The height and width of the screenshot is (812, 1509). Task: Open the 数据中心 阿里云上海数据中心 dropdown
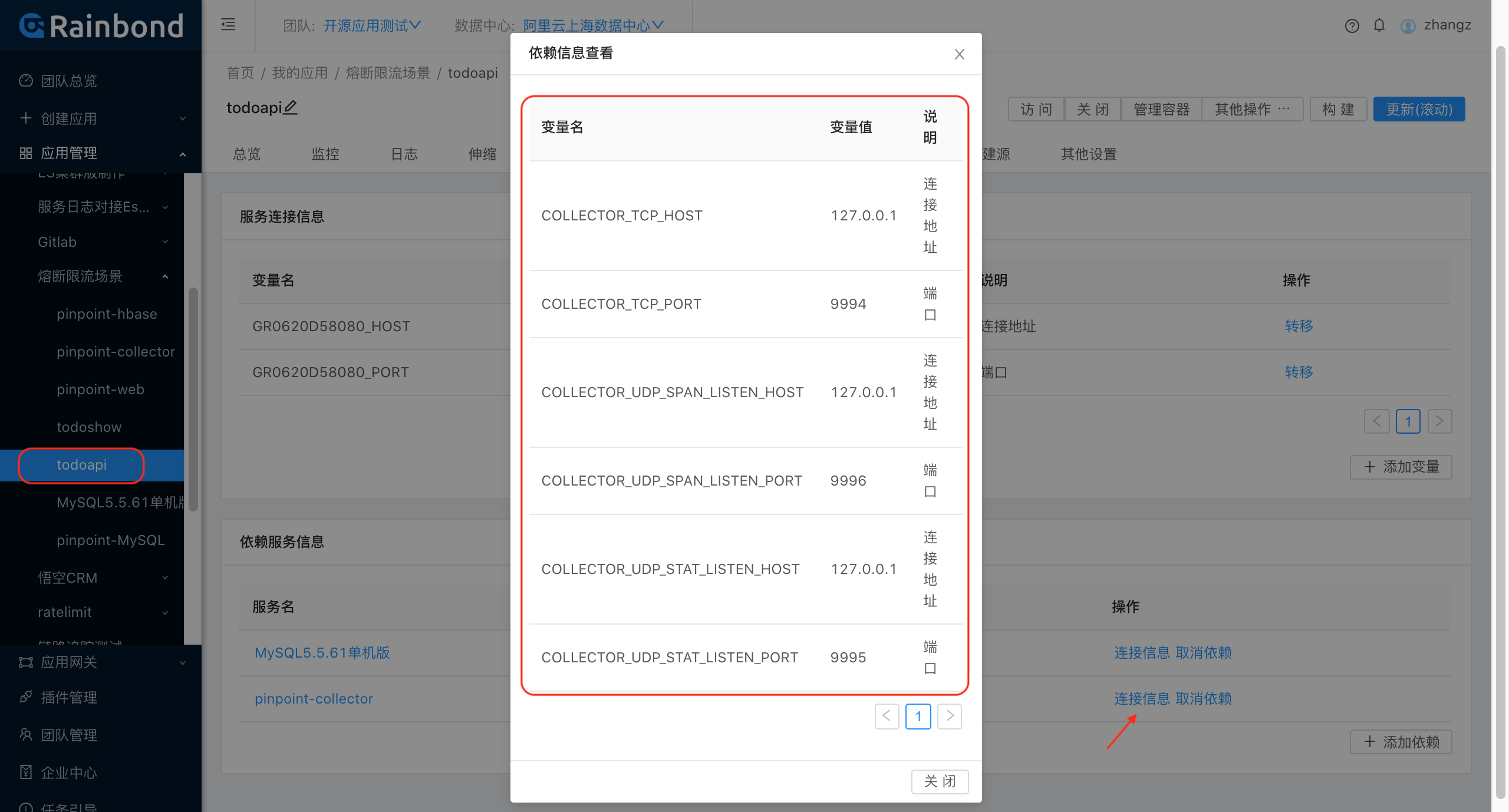tap(593, 25)
